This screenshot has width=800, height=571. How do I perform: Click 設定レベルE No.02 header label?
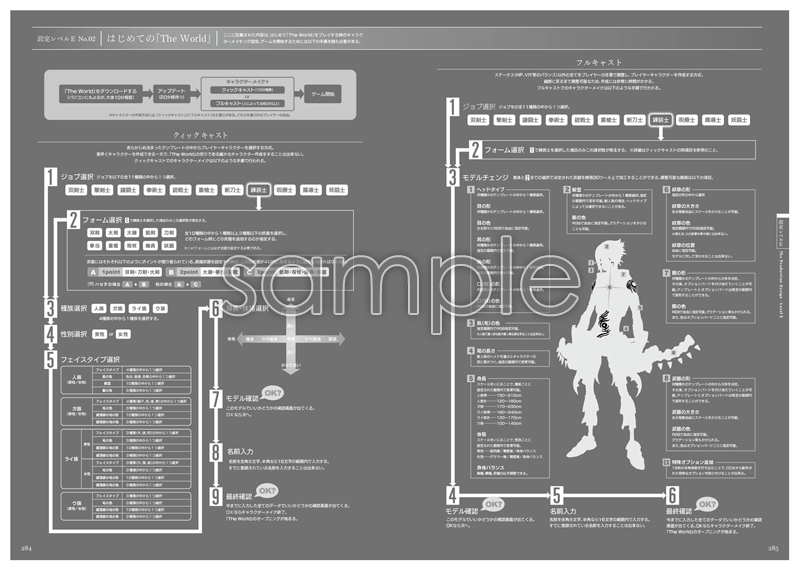pos(66,39)
